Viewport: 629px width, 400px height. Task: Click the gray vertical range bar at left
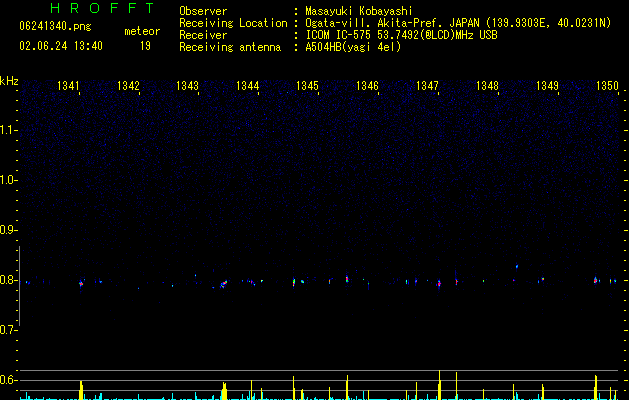19,286
